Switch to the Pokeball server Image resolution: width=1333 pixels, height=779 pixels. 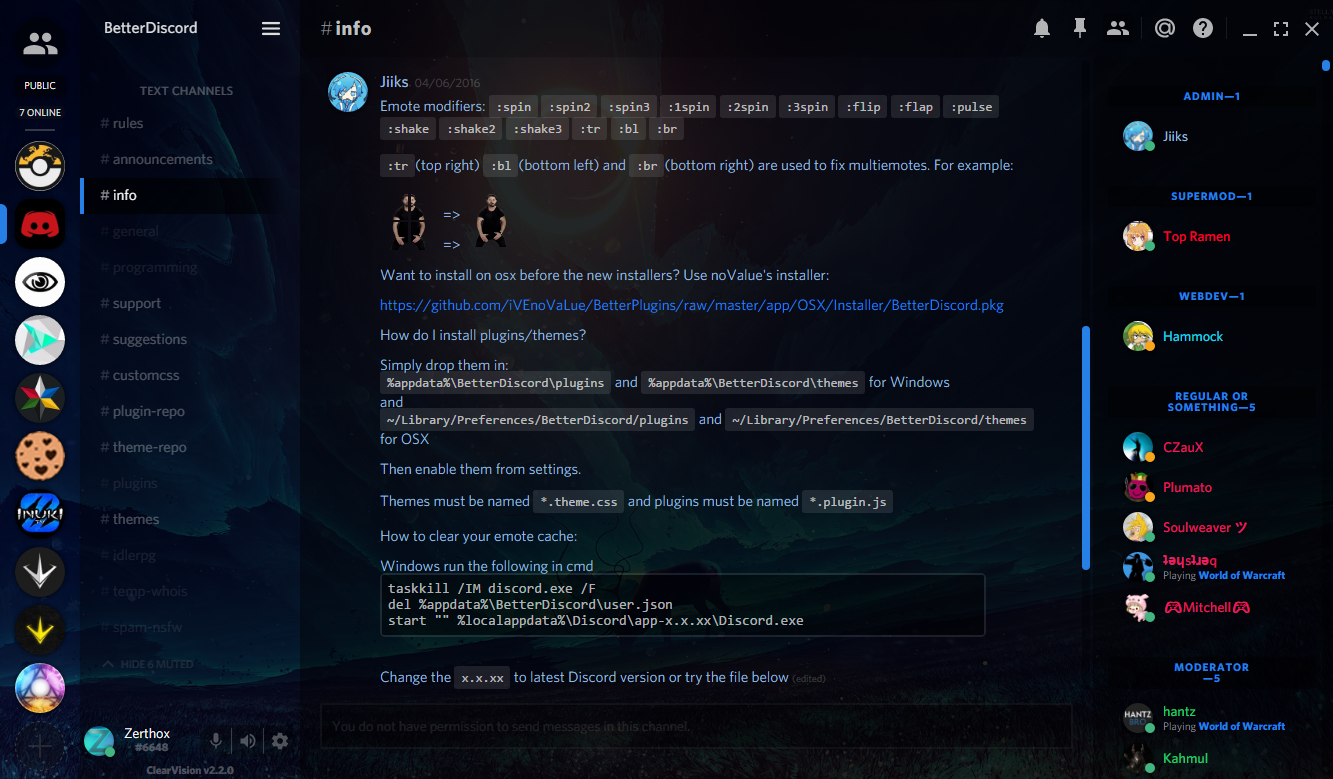coord(40,166)
